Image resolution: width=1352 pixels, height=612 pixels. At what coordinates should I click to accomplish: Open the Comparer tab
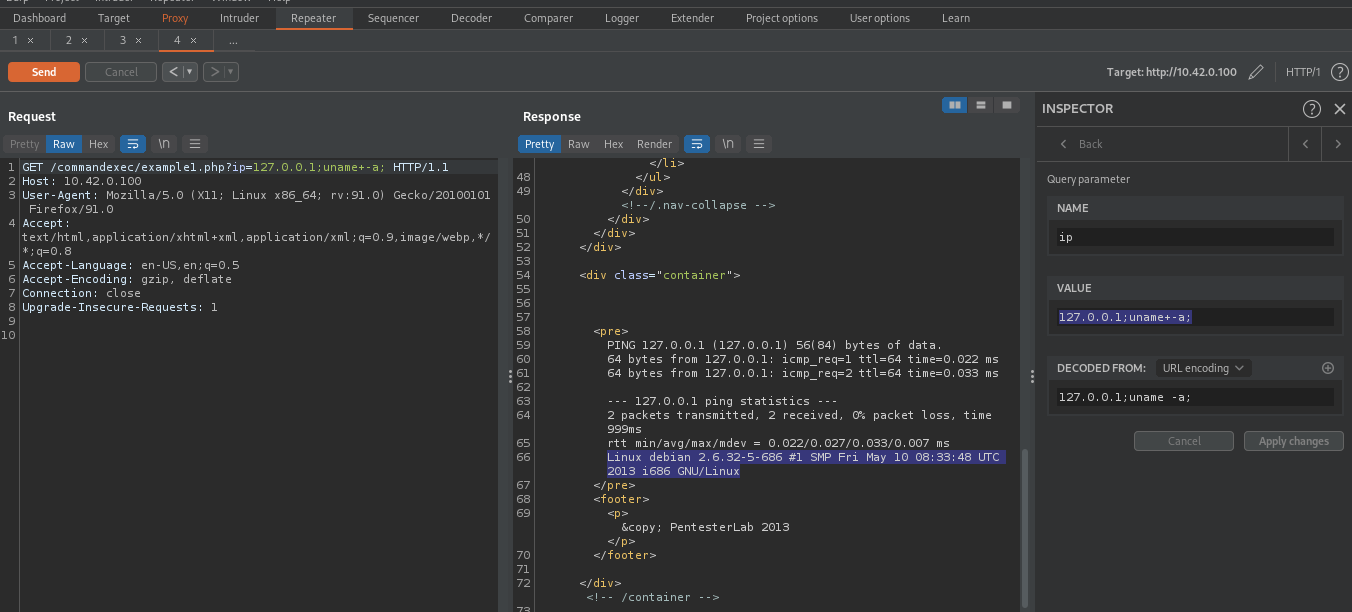548,18
